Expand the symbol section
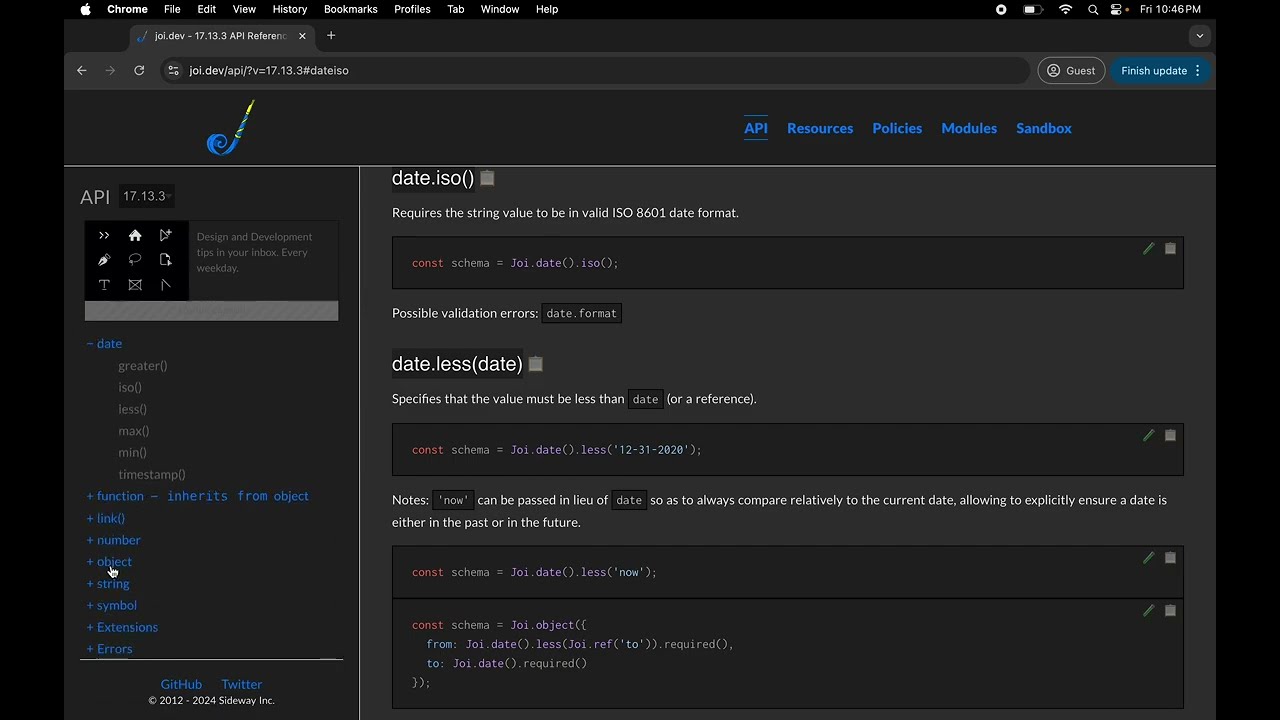Viewport: 1280px width, 720px height. tap(112, 605)
